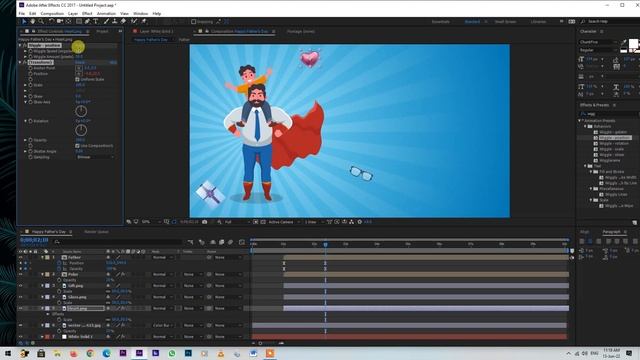Click the Wiggle - scale preset
Image resolution: width=640 pixels, height=360 pixels.
(x=611, y=149)
